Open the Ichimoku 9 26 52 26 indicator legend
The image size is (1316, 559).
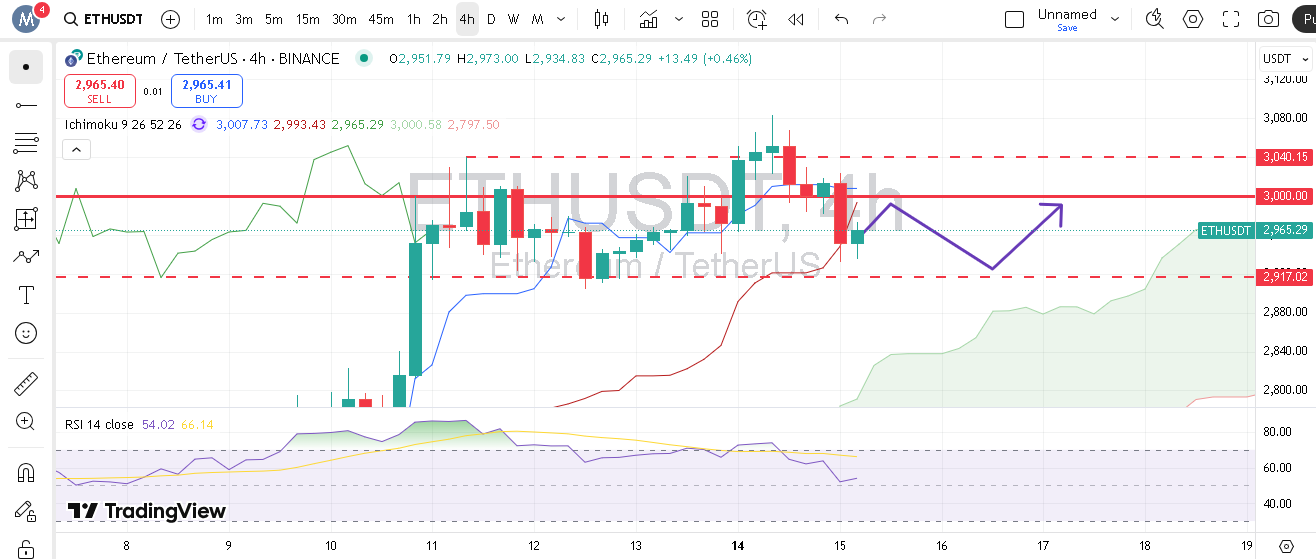click(123, 124)
